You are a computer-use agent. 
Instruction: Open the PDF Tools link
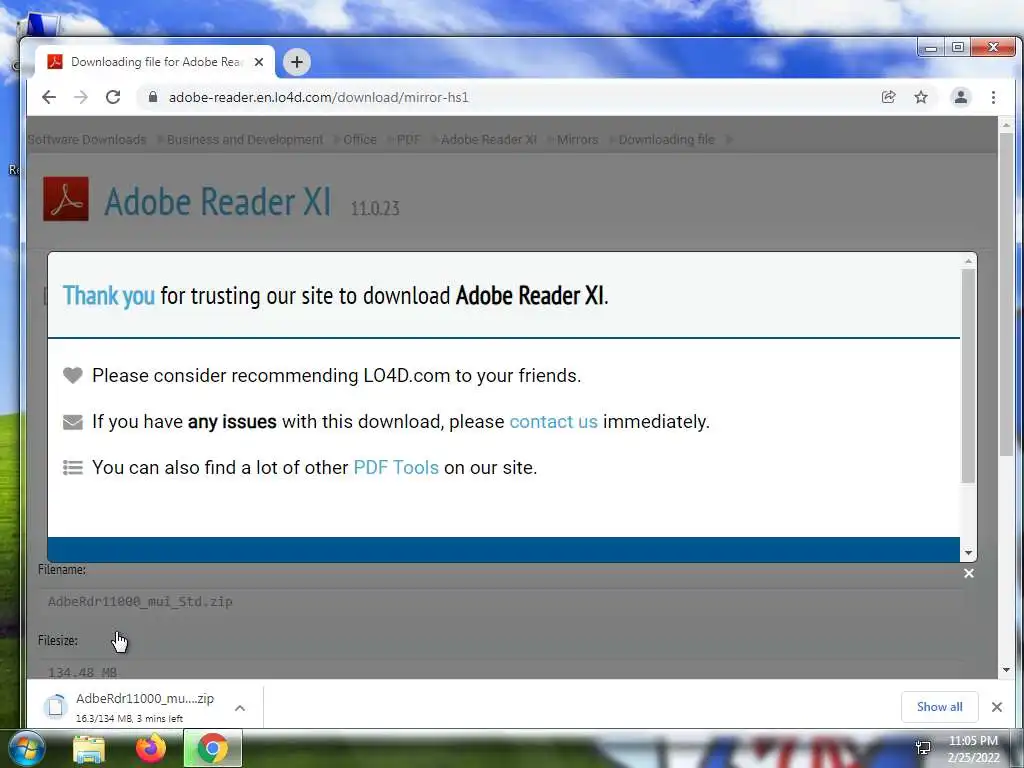396,468
